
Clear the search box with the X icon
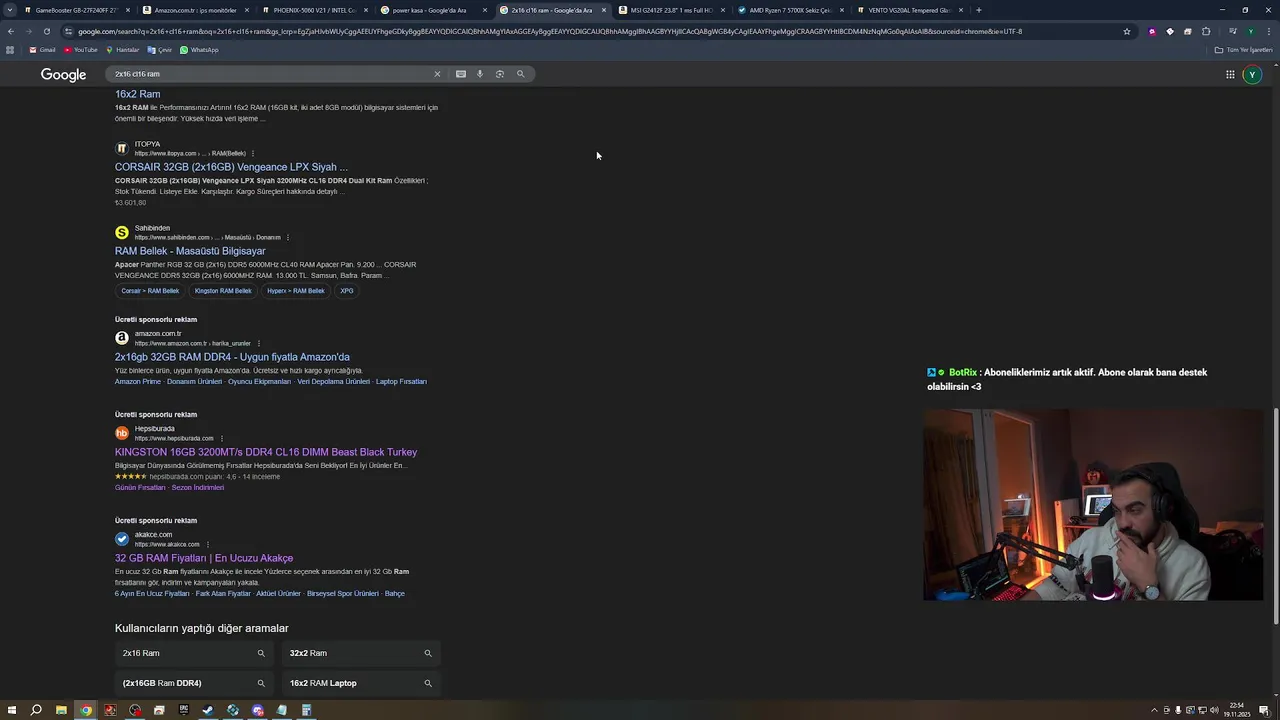(437, 74)
